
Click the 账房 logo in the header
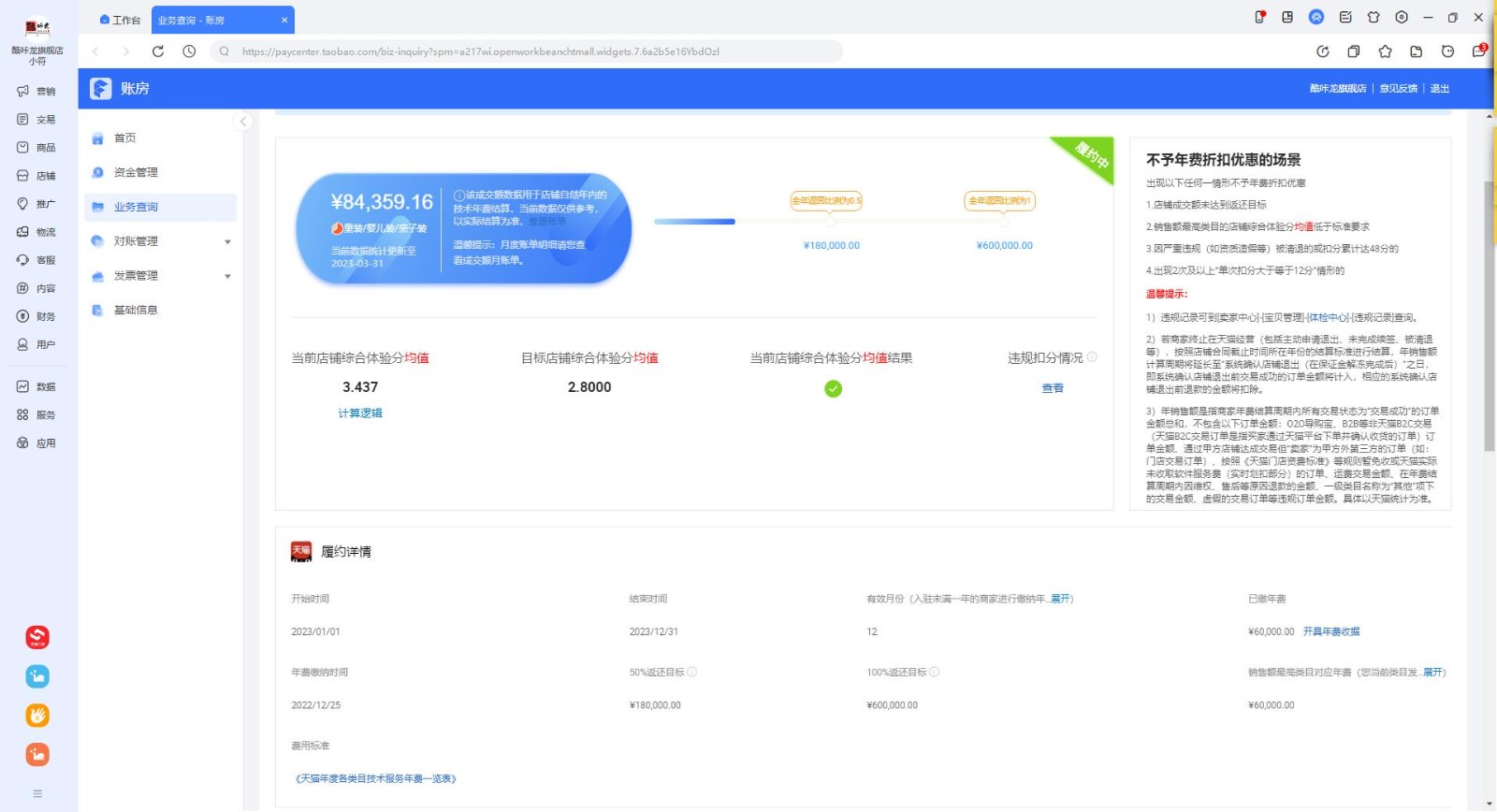(x=120, y=89)
